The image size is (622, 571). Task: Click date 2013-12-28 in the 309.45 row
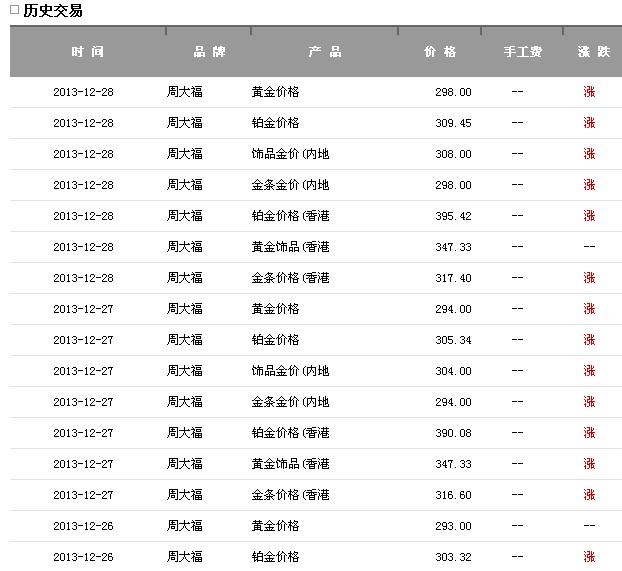[x=83, y=123]
